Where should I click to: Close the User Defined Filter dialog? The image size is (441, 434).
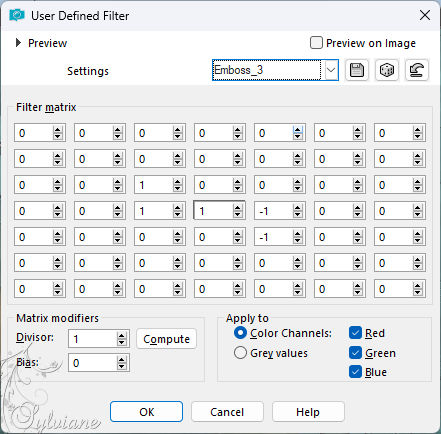coord(425,15)
